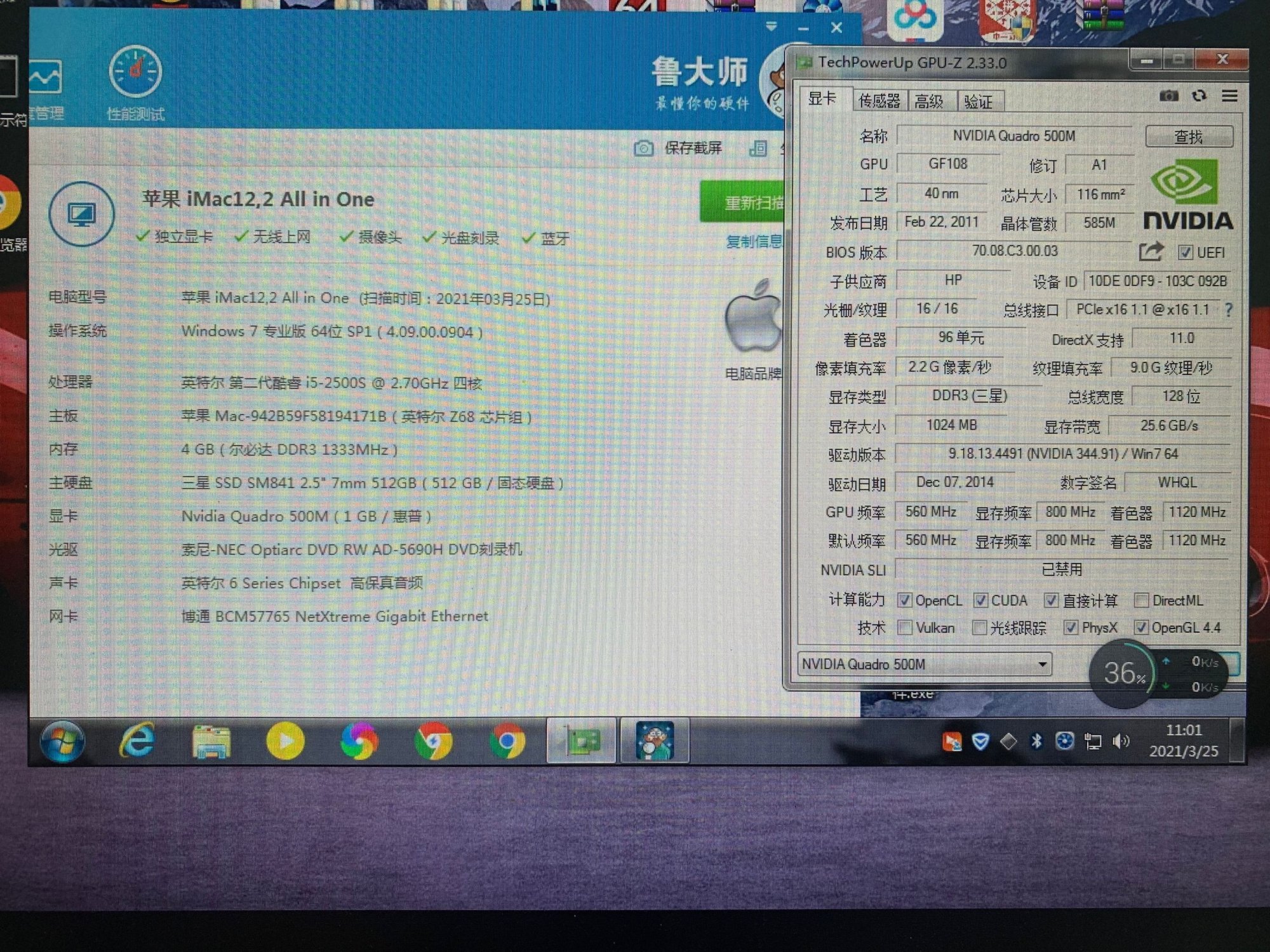
Task: Open Internet Explorer from taskbar
Action: (137, 741)
